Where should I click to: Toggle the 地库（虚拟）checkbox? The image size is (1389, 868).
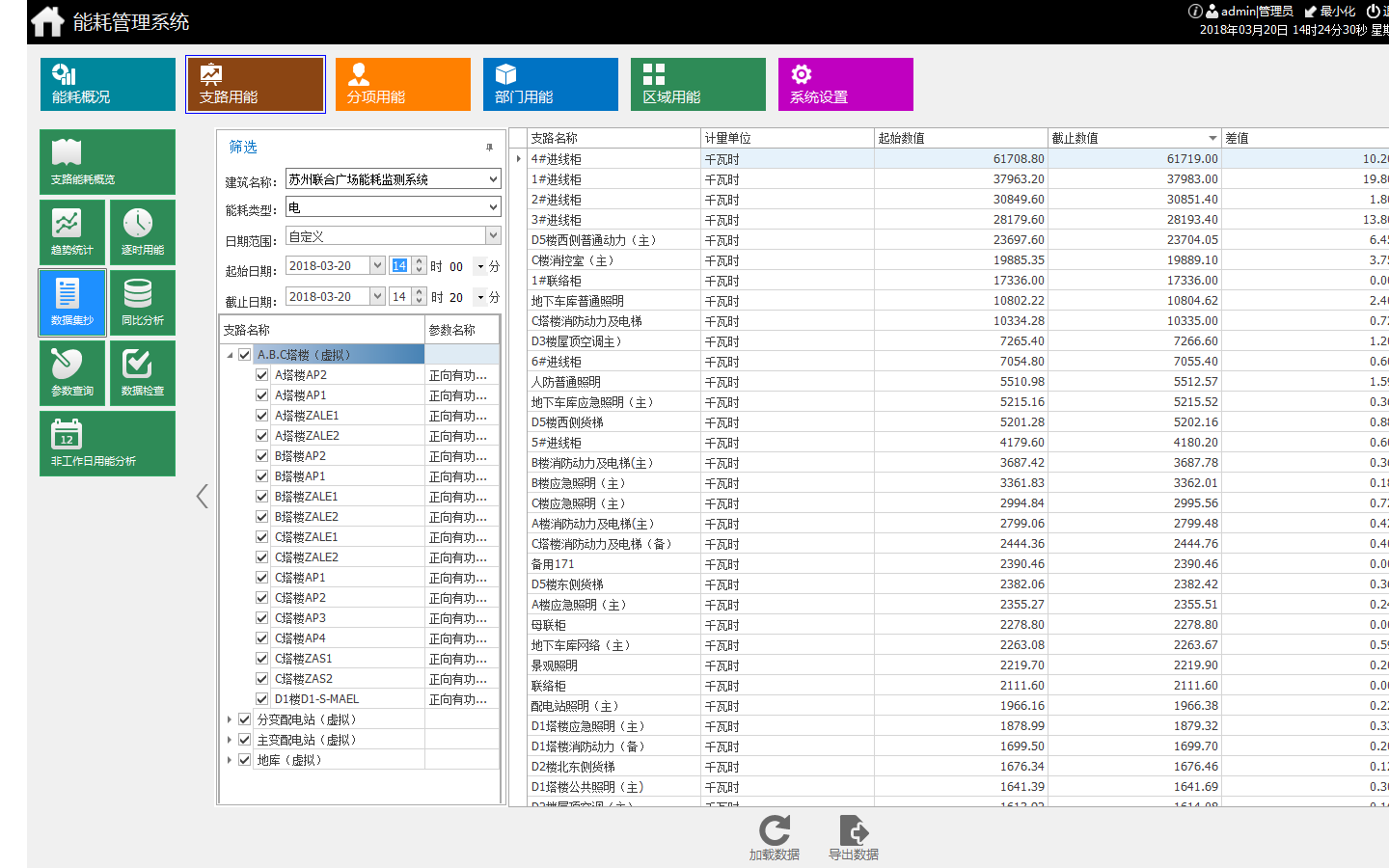(244, 760)
